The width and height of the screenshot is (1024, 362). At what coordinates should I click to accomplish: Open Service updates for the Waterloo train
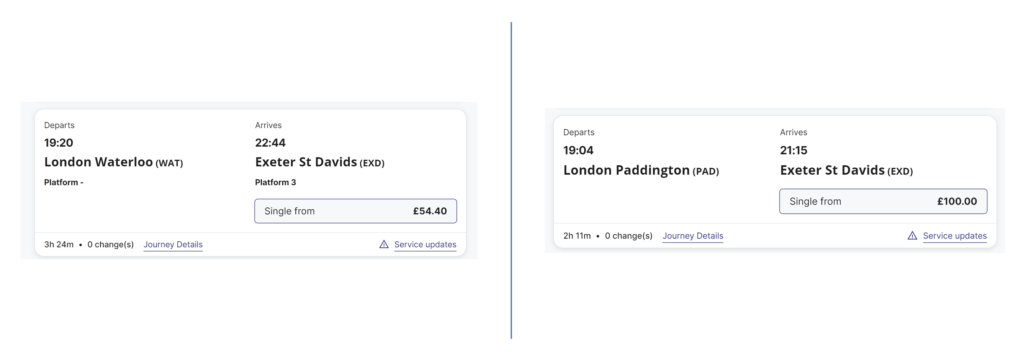click(x=425, y=244)
